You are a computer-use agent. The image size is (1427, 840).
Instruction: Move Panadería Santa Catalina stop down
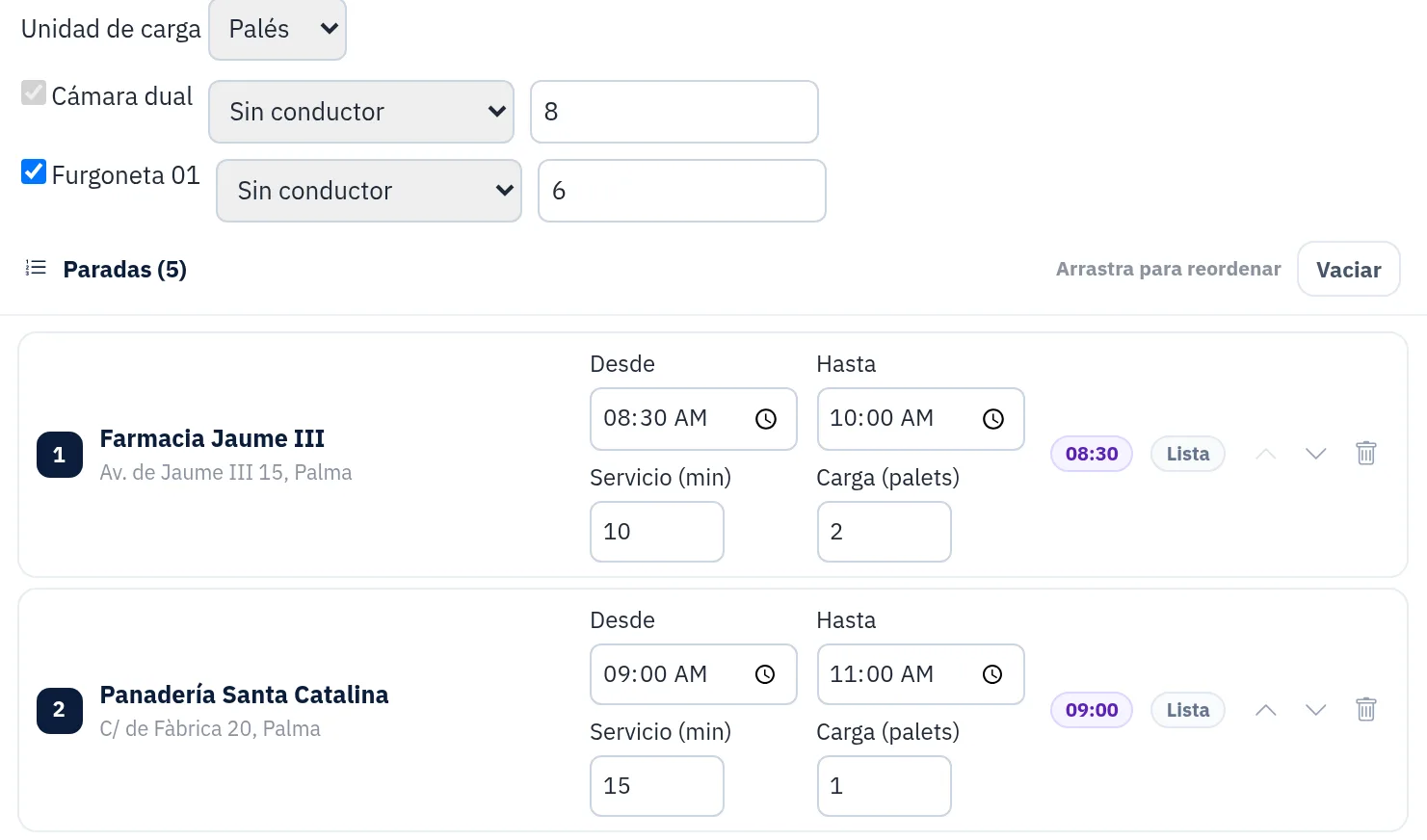pyautogui.click(x=1315, y=710)
